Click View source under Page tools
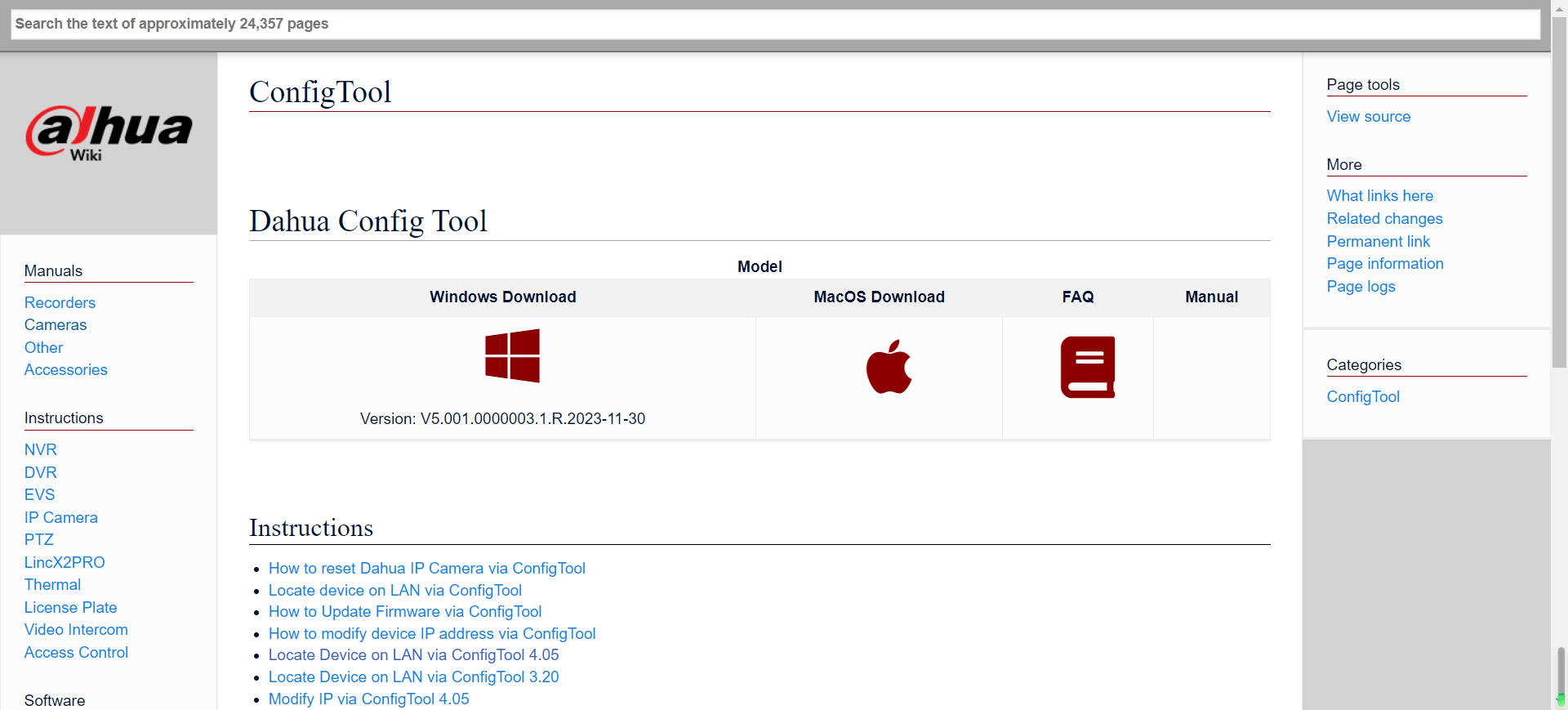This screenshot has height=710, width=1568. coord(1369,116)
